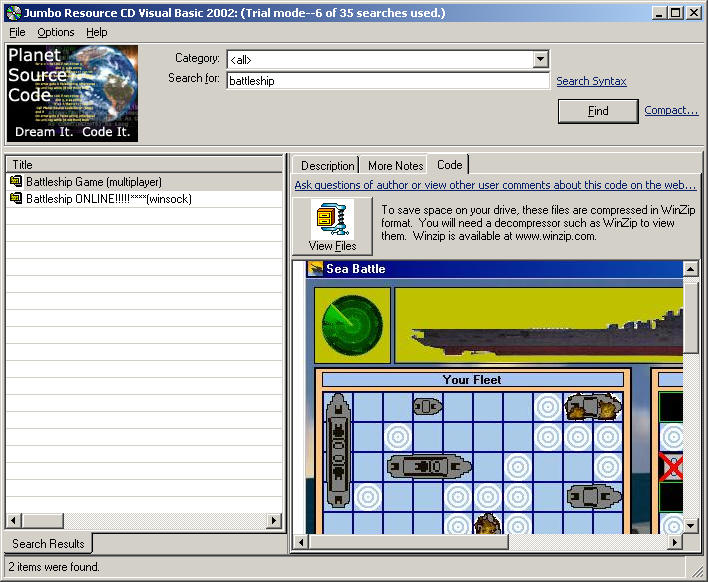Viewport: 708px width, 582px height.
Task: Minimize the Jumbo Resource CD window
Action: click(660, 13)
